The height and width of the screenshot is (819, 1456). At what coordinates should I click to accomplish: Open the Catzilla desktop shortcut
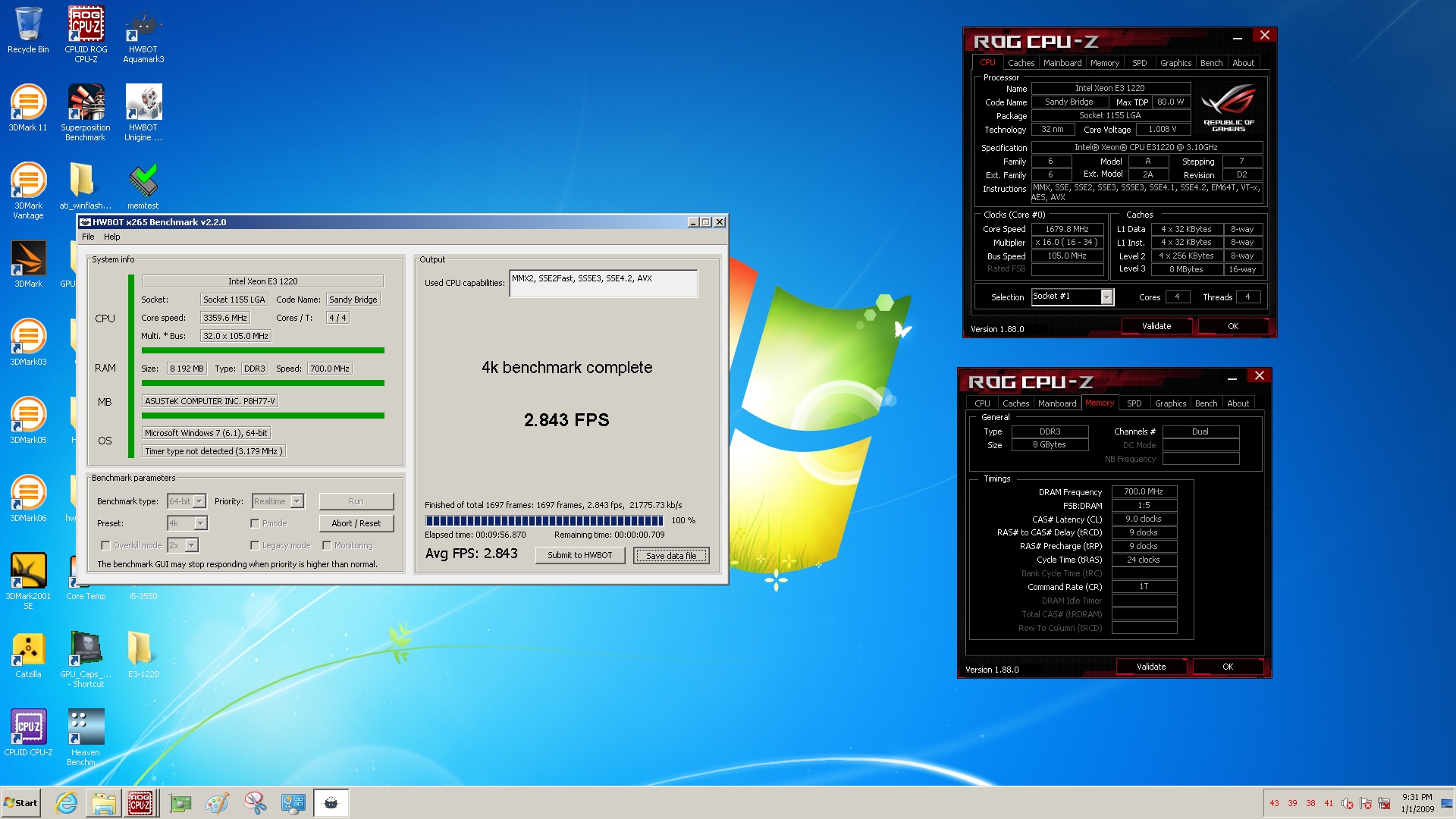(x=28, y=655)
